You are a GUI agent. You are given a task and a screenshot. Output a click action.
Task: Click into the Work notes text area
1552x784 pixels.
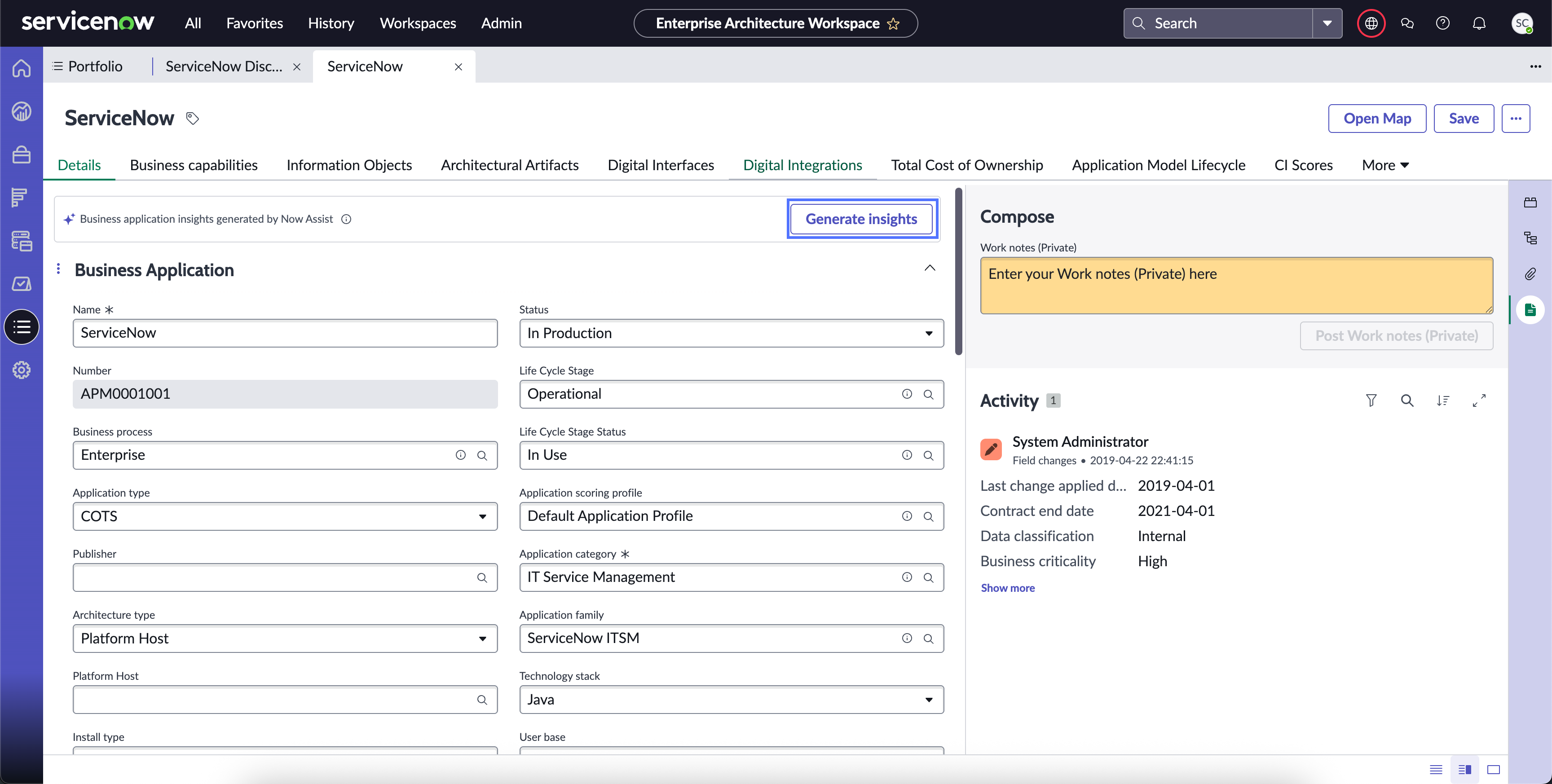pyautogui.click(x=1237, y=286)
